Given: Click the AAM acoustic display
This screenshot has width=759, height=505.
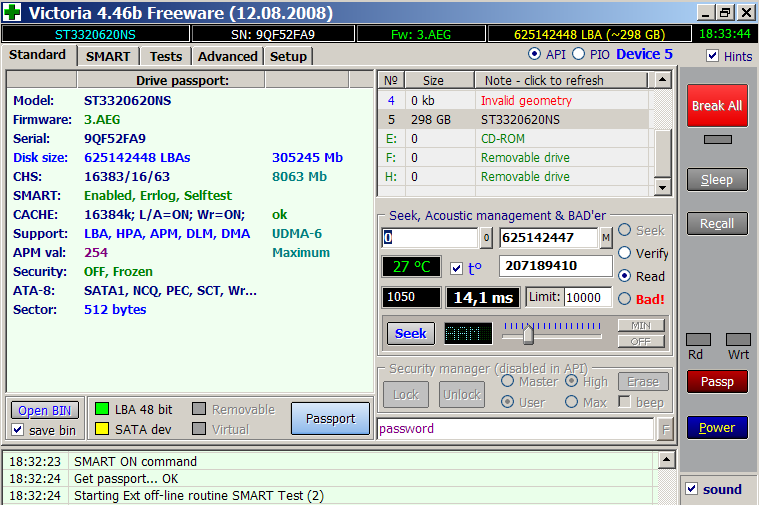Looking at the screenshot, I should tap(468, 333).
